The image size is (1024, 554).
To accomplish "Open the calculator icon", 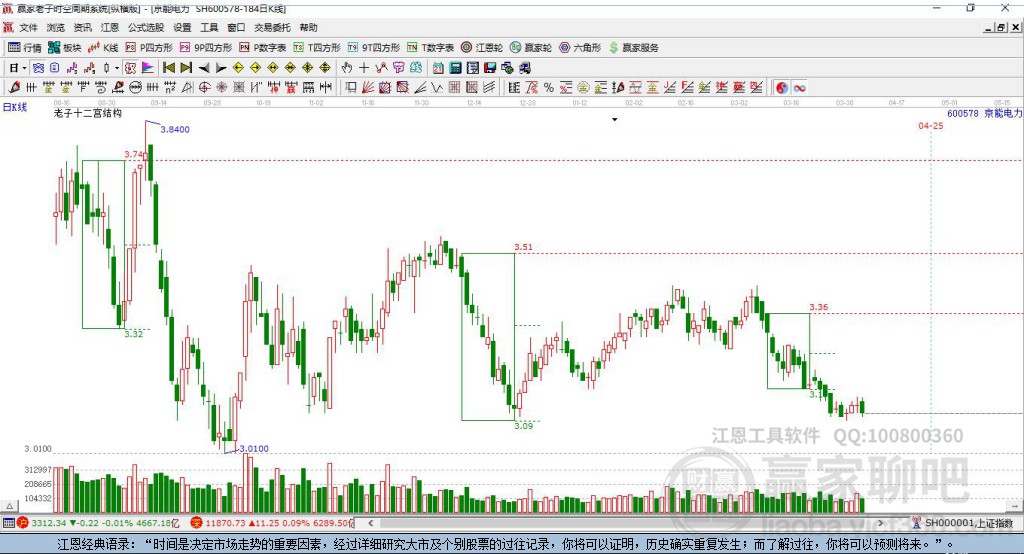I will tap(455, 68).
